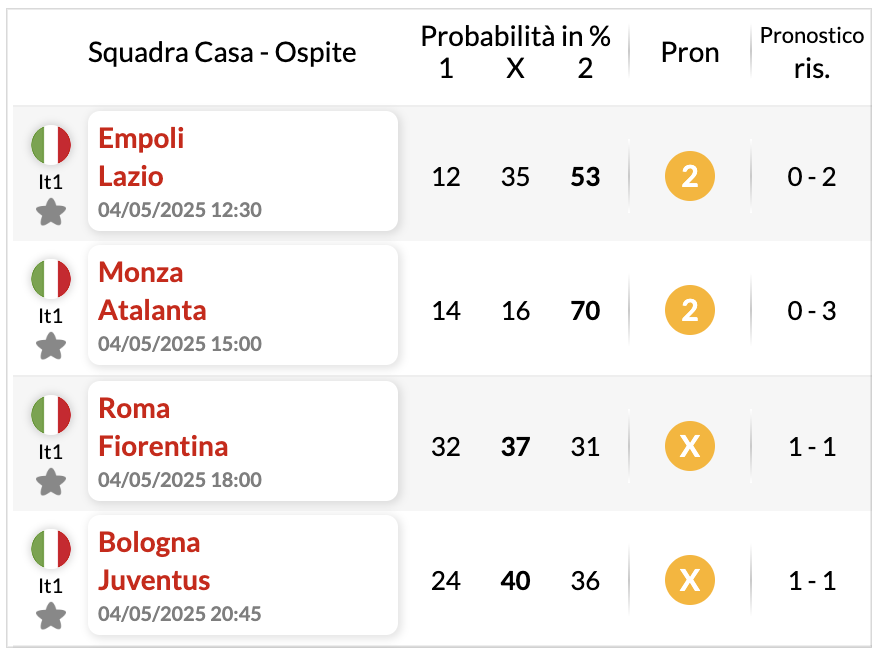Image resolution: width=878 pixels, height=656 pixels.
Task: Click Italian flag icon beside Roma row
Action: click(x=51, y=414)
